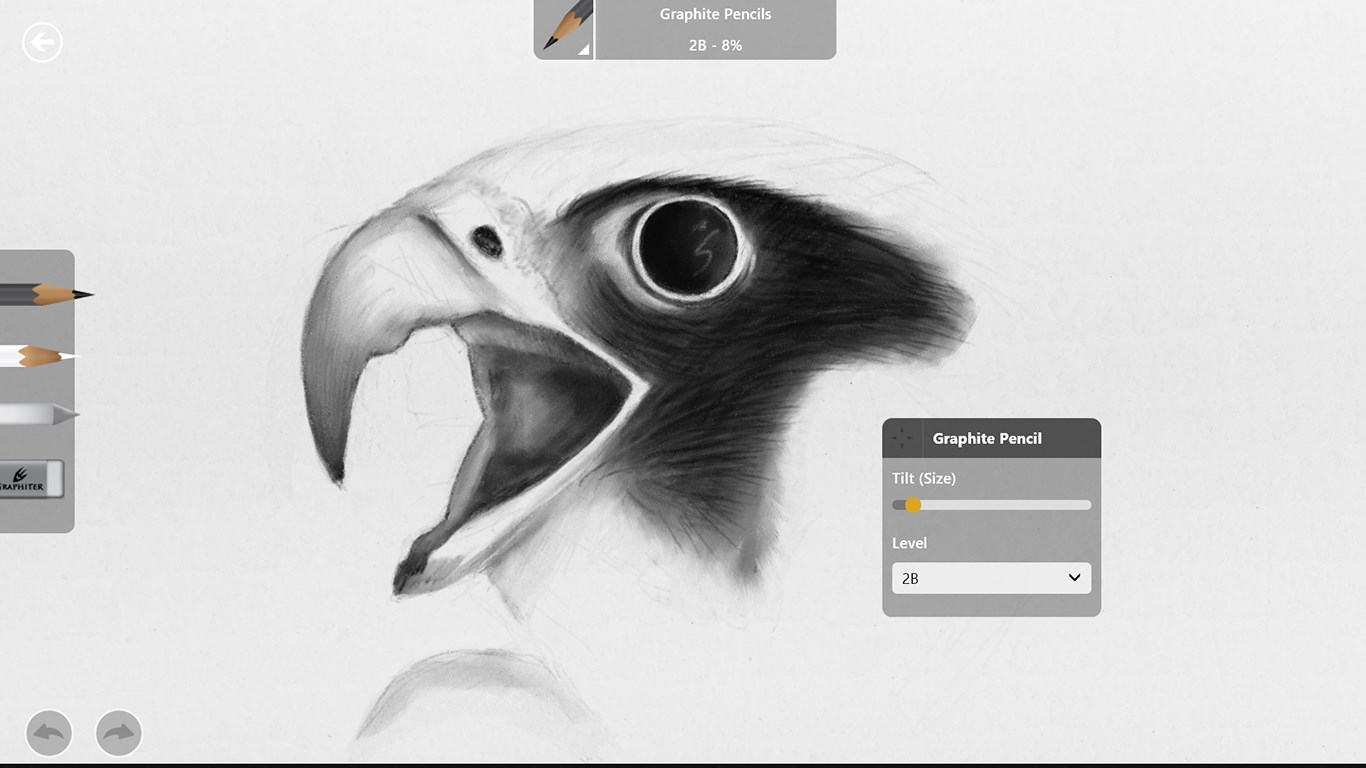The height and width of the screenshot is (768, 1366).
Task: Click the undo arrow icon
Action: pos(49,733)
